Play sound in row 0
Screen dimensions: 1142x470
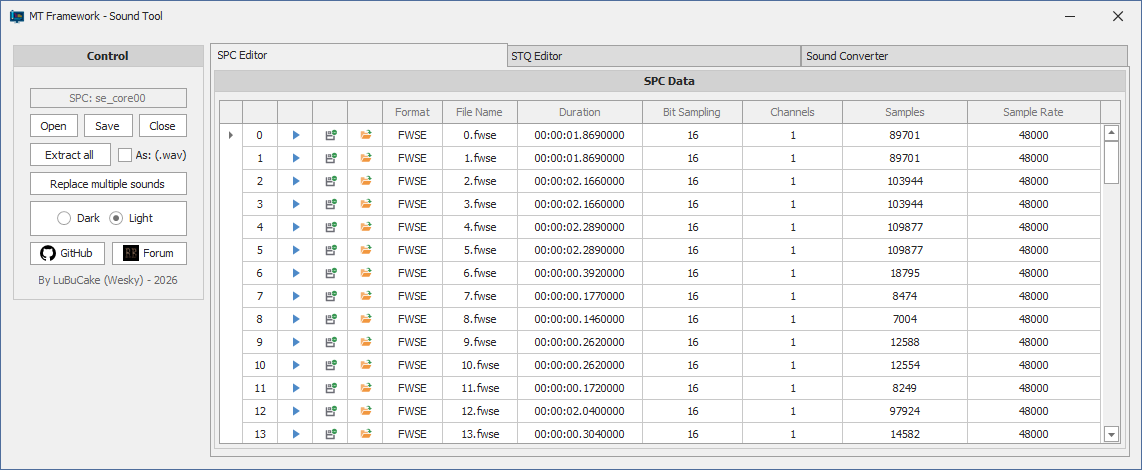296,135
